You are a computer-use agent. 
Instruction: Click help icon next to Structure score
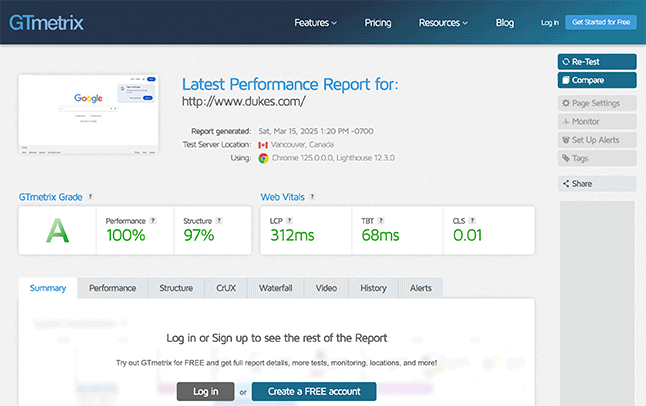[219, 221]
